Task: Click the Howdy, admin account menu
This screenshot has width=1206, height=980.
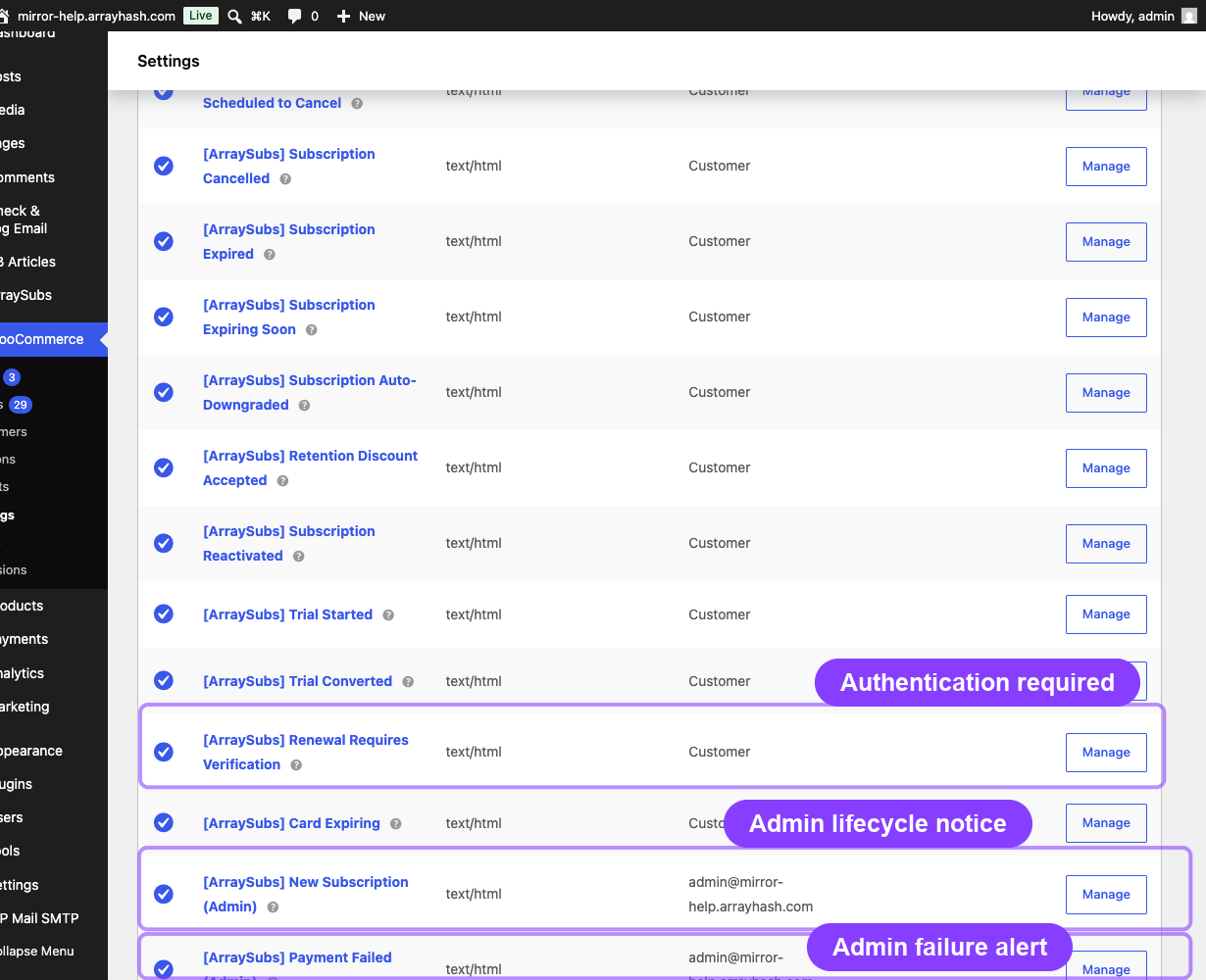Action: 1143,16
